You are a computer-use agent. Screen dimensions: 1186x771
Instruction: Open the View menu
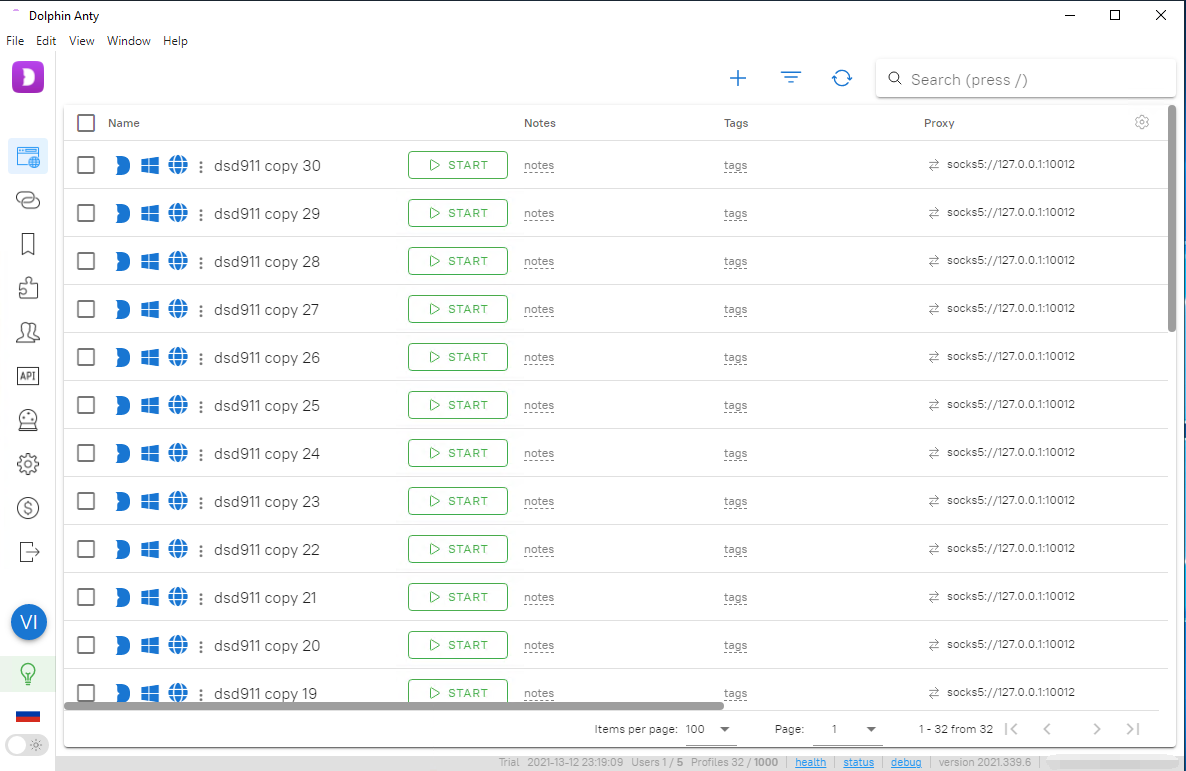[x=82, y=41]
